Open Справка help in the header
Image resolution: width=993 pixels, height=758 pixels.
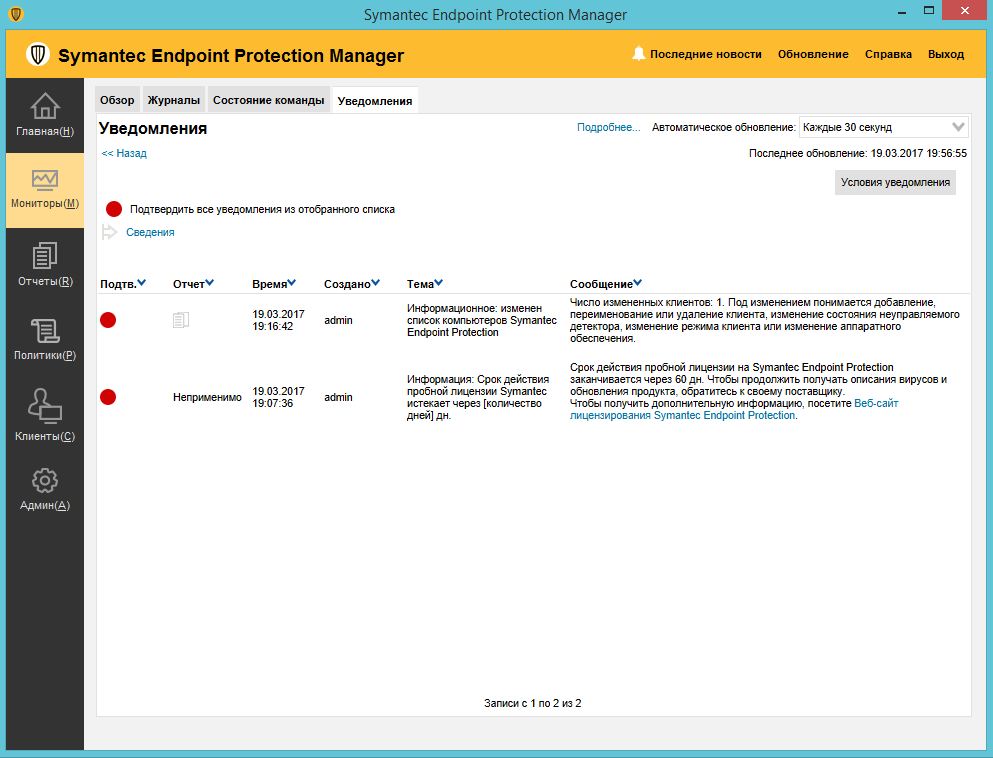[x=889, y=54]
